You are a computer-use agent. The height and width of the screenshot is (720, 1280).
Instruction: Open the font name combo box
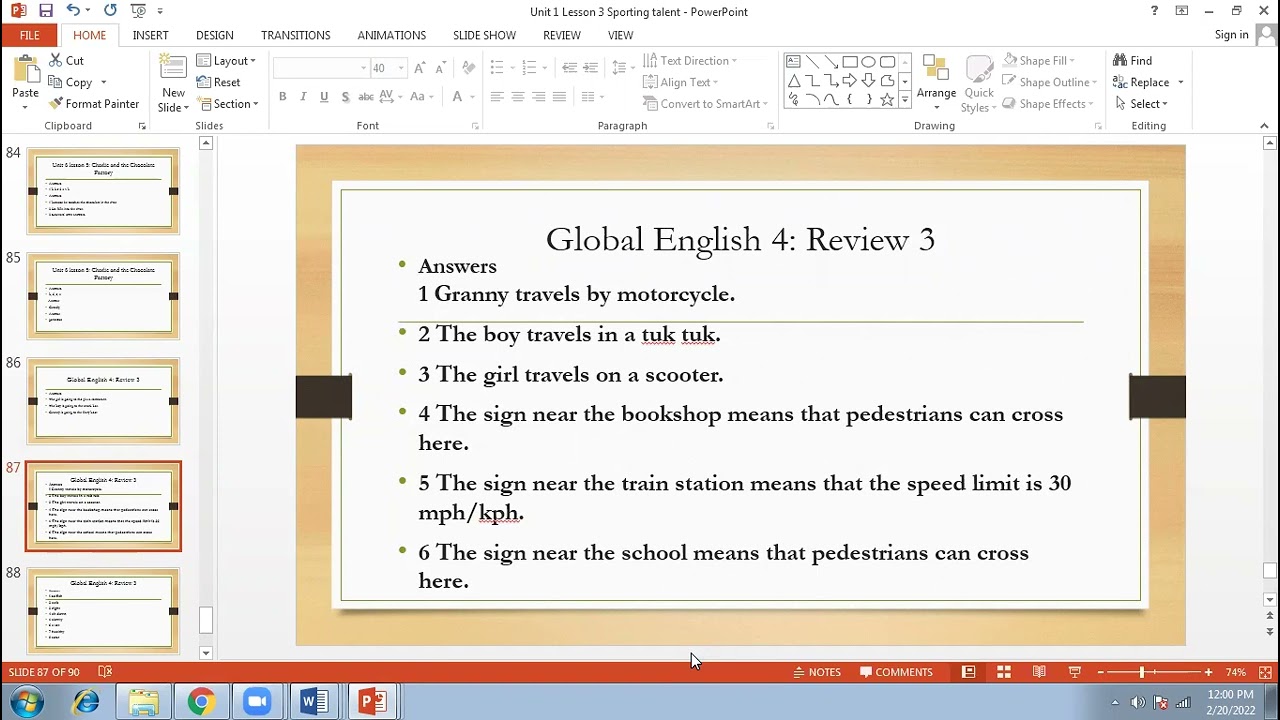click(x=321, y=68)
